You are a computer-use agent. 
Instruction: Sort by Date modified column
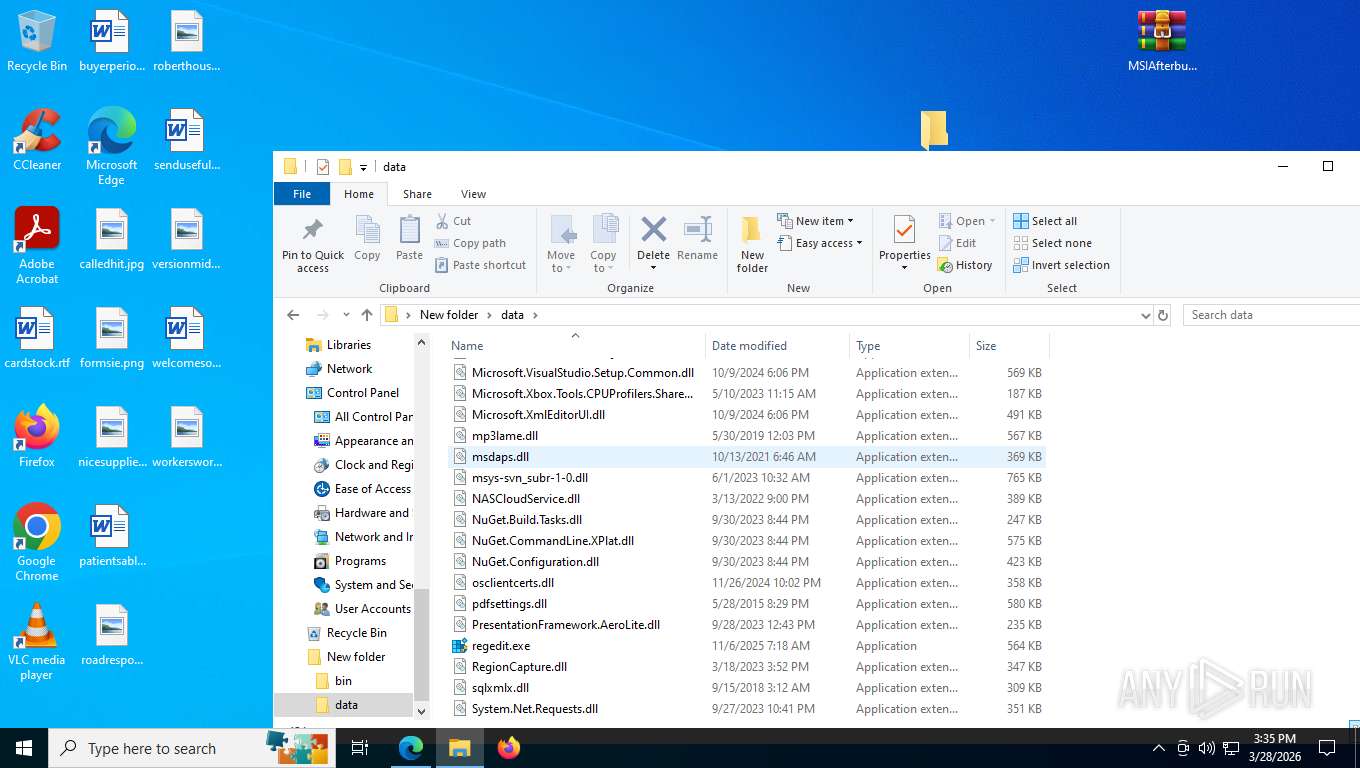tap(777, 346)
